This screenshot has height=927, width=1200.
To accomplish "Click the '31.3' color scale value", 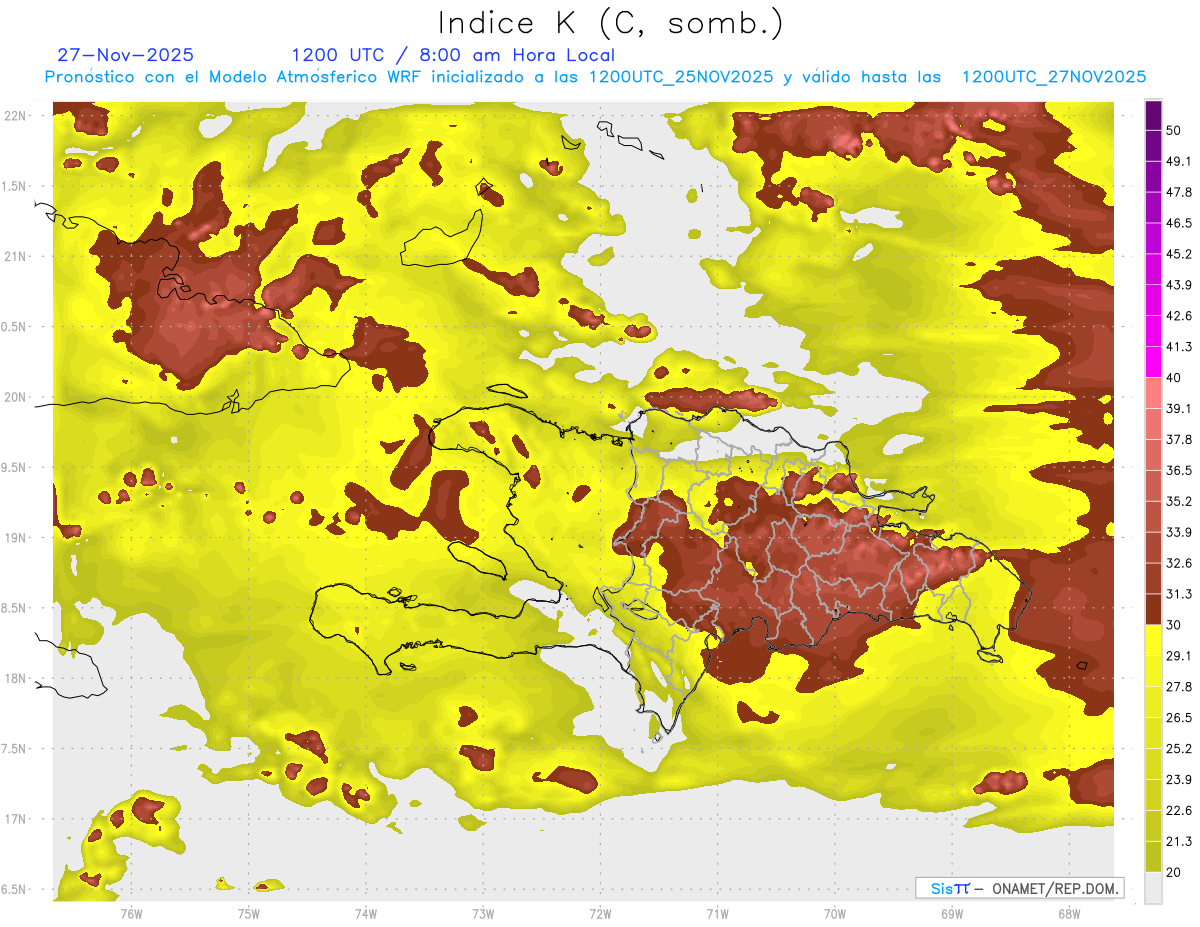I will tap(1179, 595).
